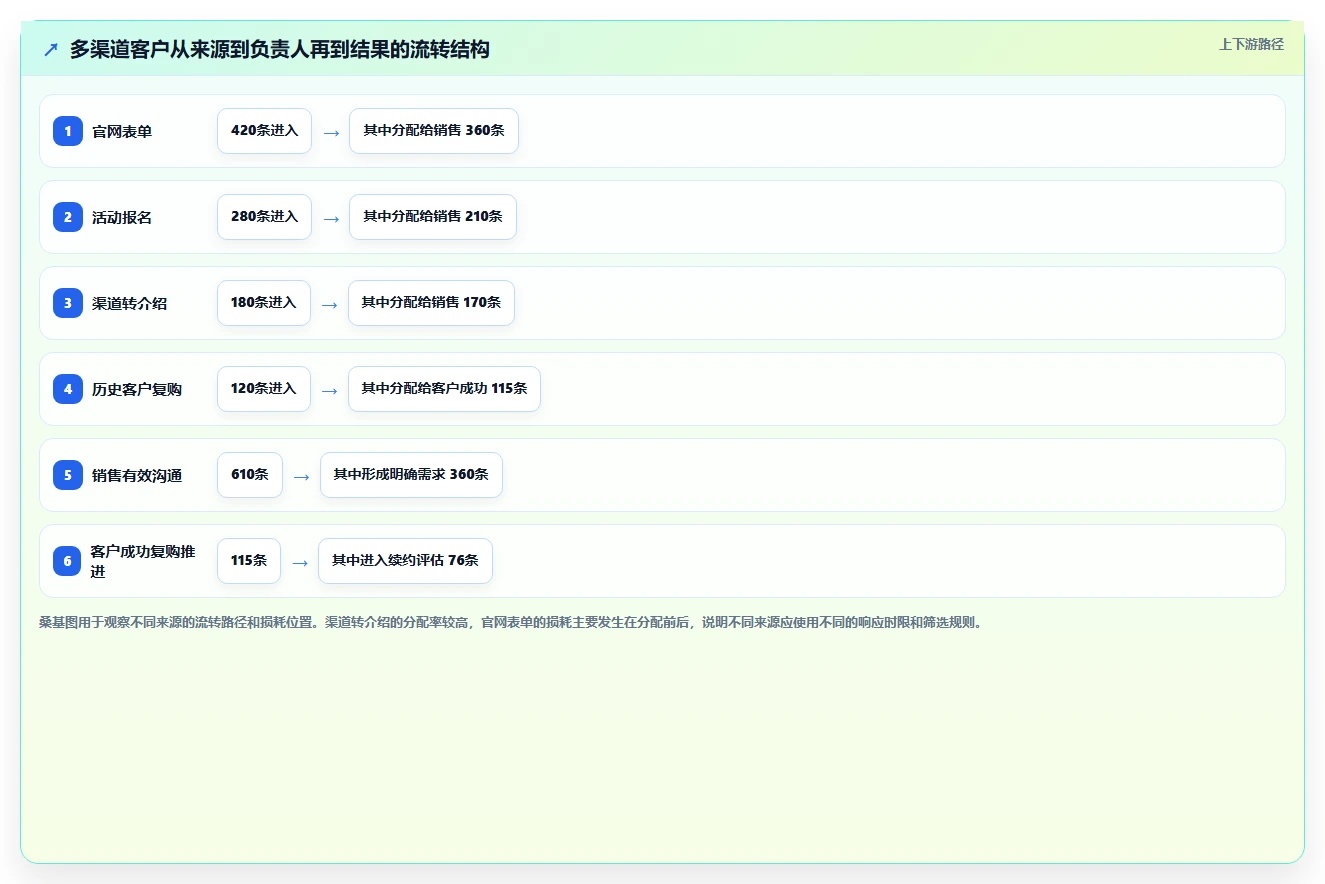1325x884 pixels.
Task: Click the 610条 chip
Action: 250,475
